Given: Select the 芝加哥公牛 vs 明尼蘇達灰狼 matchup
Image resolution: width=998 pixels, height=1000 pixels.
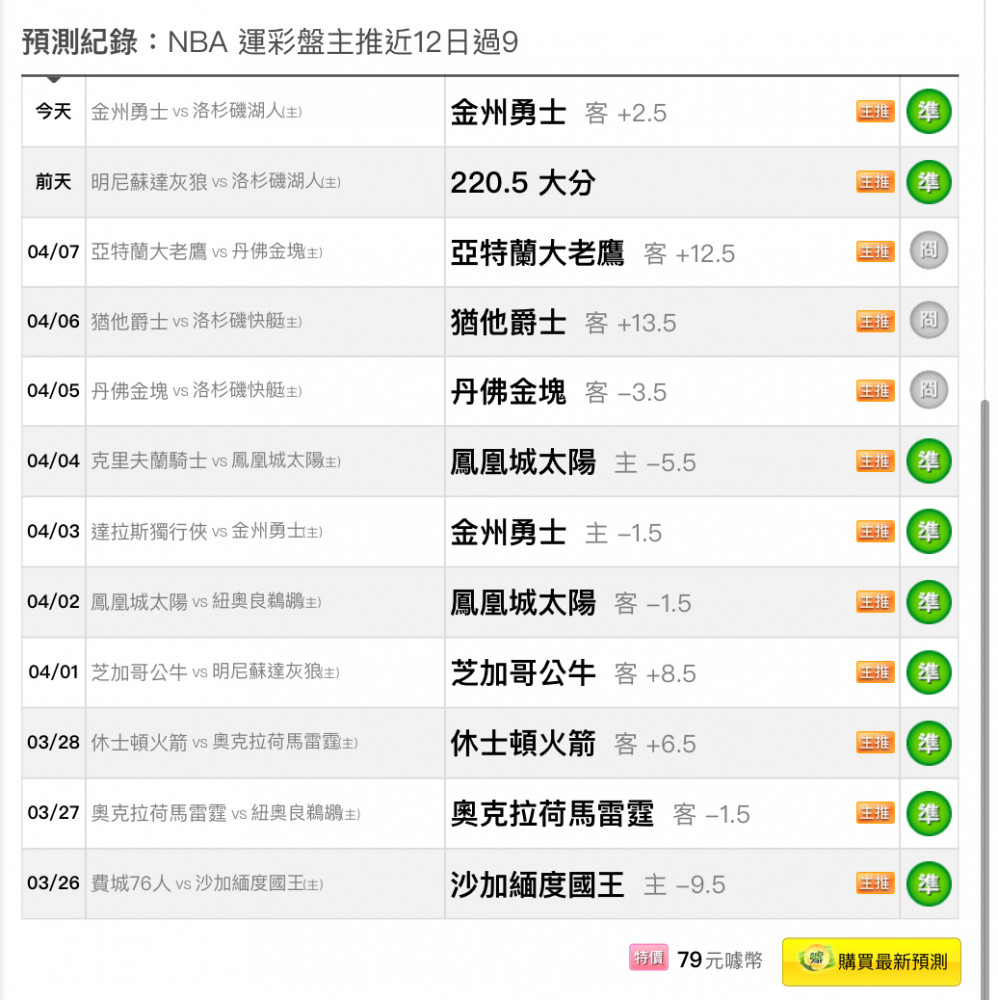Looking at the screenshot, I should [215, 672].
